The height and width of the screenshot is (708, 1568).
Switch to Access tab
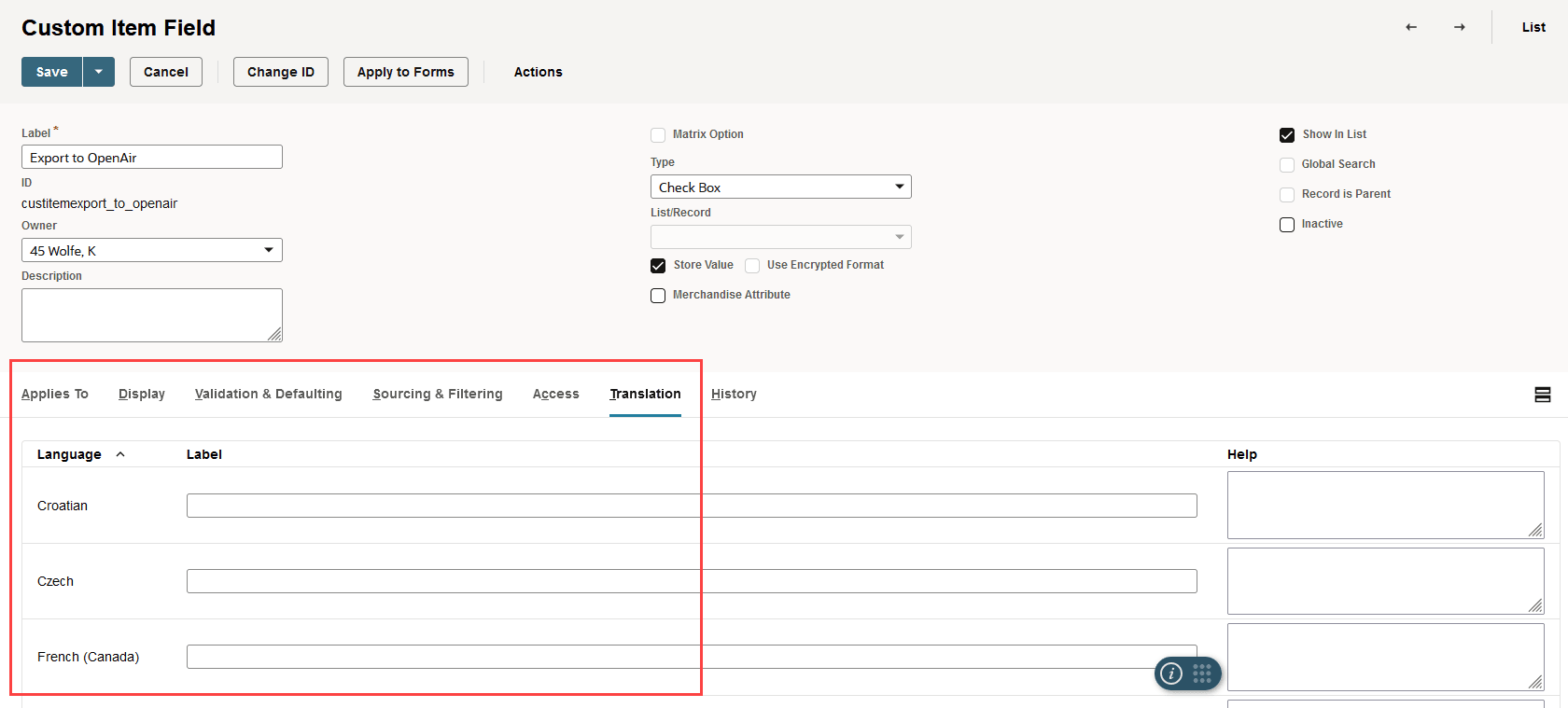tap(556, 394)
